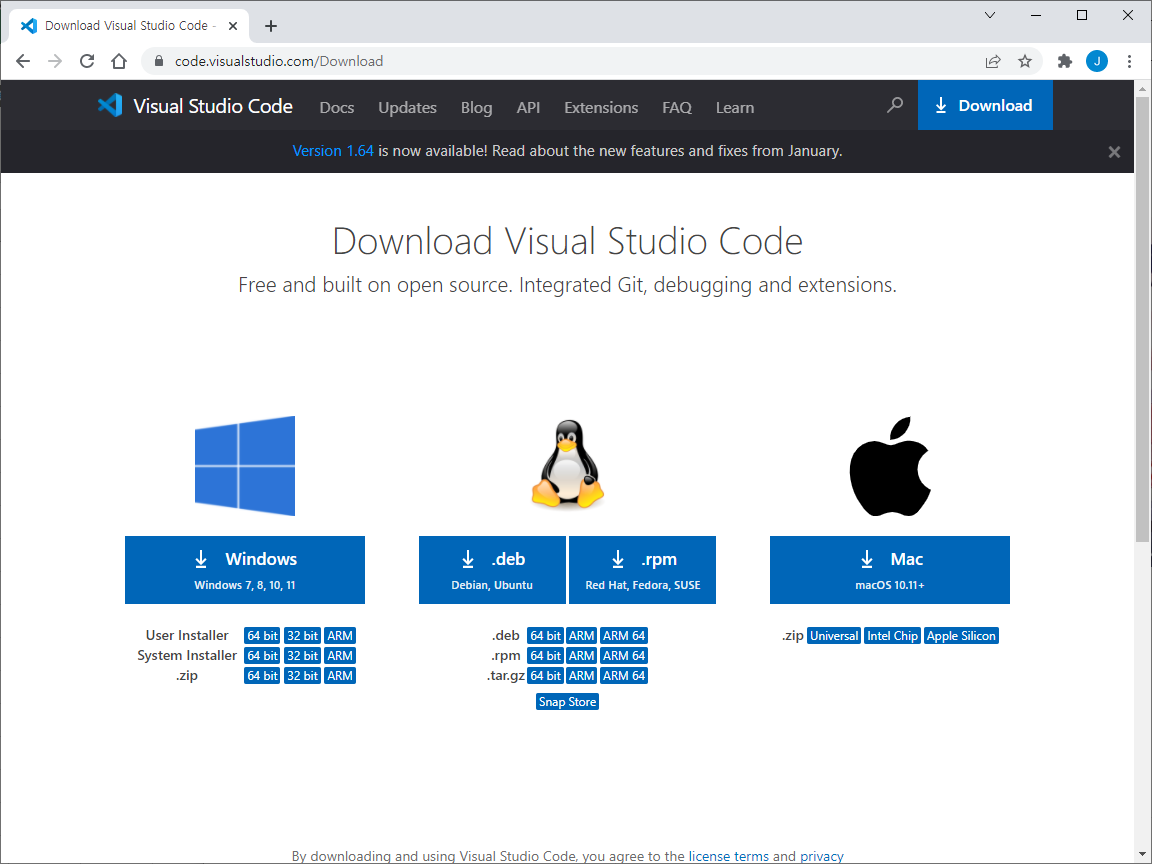Click the Visual Studio Code logo icon in navbar
This screenshot has width=1152, height=864.
pyautogui.click(x=110, y=106)
